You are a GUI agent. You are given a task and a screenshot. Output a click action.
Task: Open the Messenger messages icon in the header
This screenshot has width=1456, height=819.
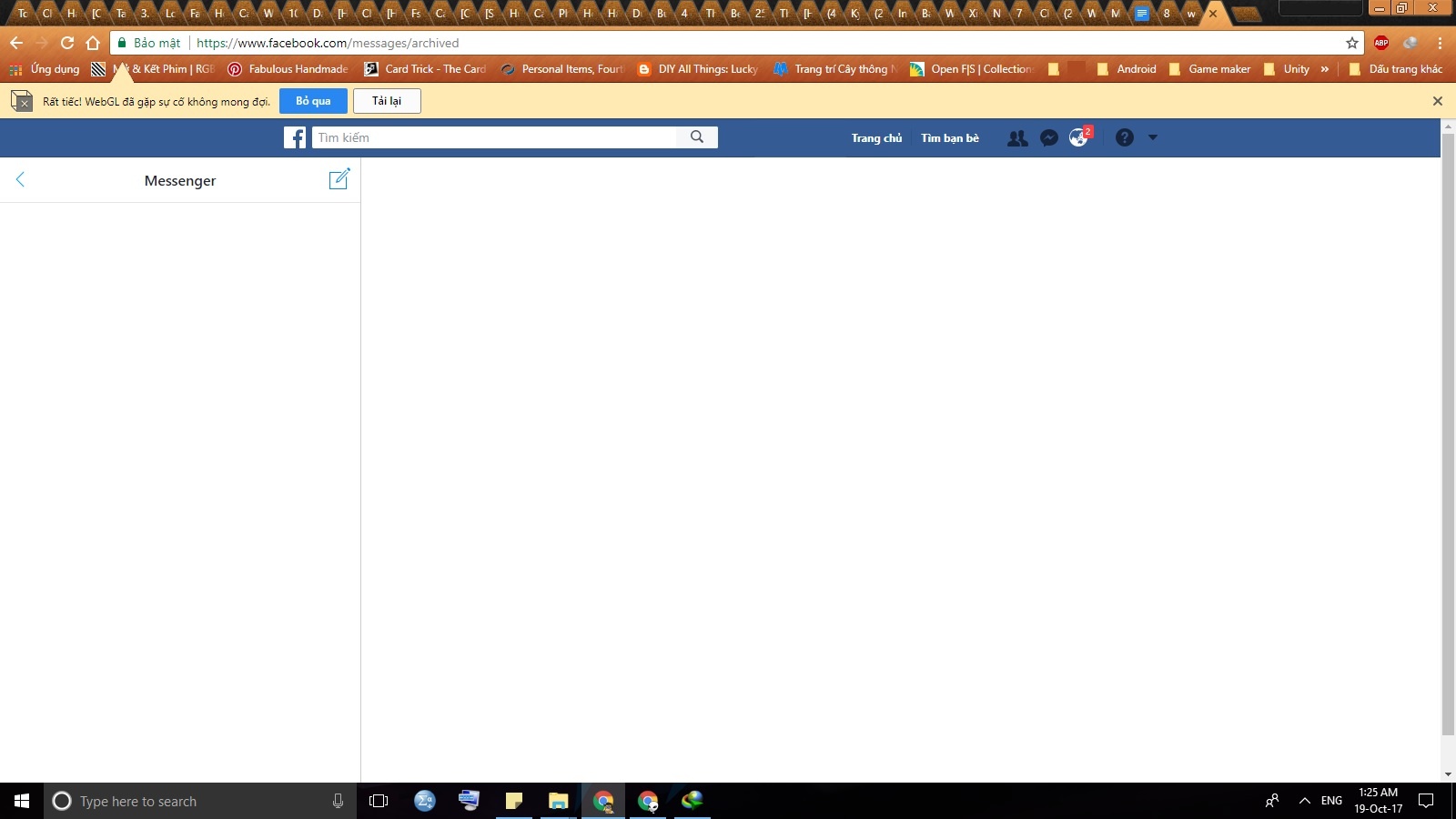pyautogui.click(x=1048, y=138)
